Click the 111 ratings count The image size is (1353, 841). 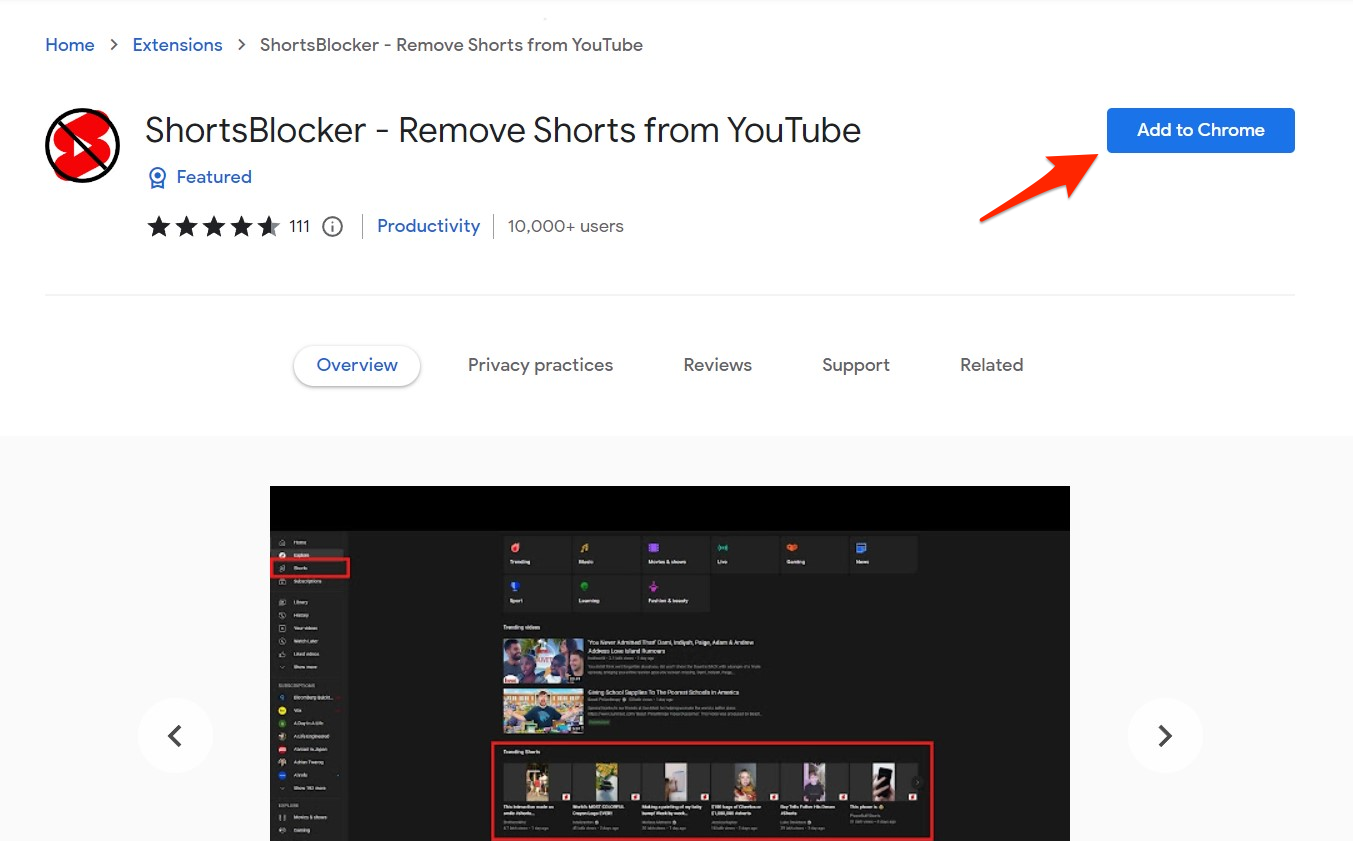299,226
